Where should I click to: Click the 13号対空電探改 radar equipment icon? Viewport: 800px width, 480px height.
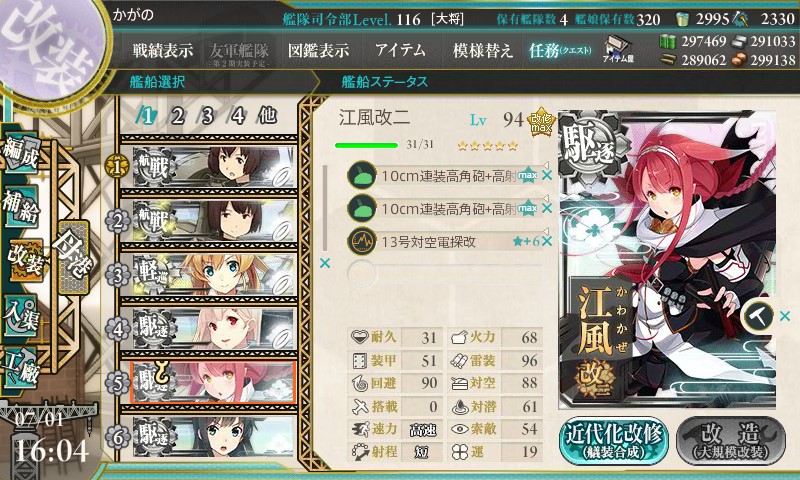(x=362, y=241)
